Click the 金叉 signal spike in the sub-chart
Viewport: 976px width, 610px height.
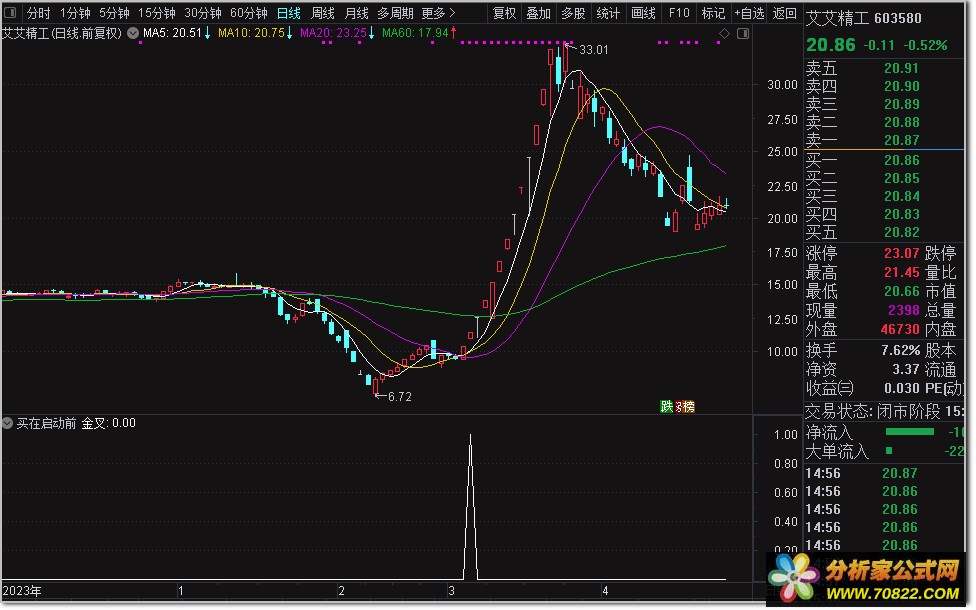[471, 507]
